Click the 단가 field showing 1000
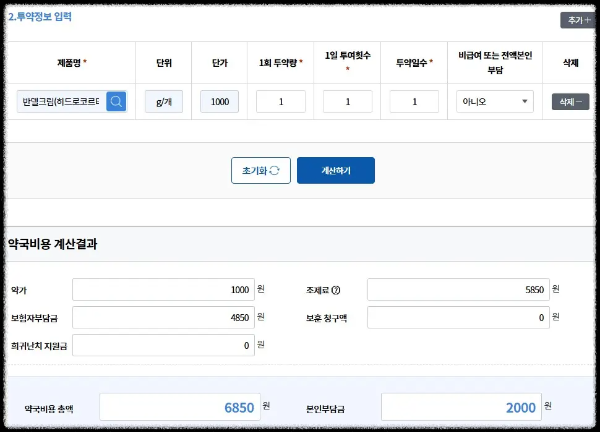This screenshot has width=600, height=432. pos(220,101)
